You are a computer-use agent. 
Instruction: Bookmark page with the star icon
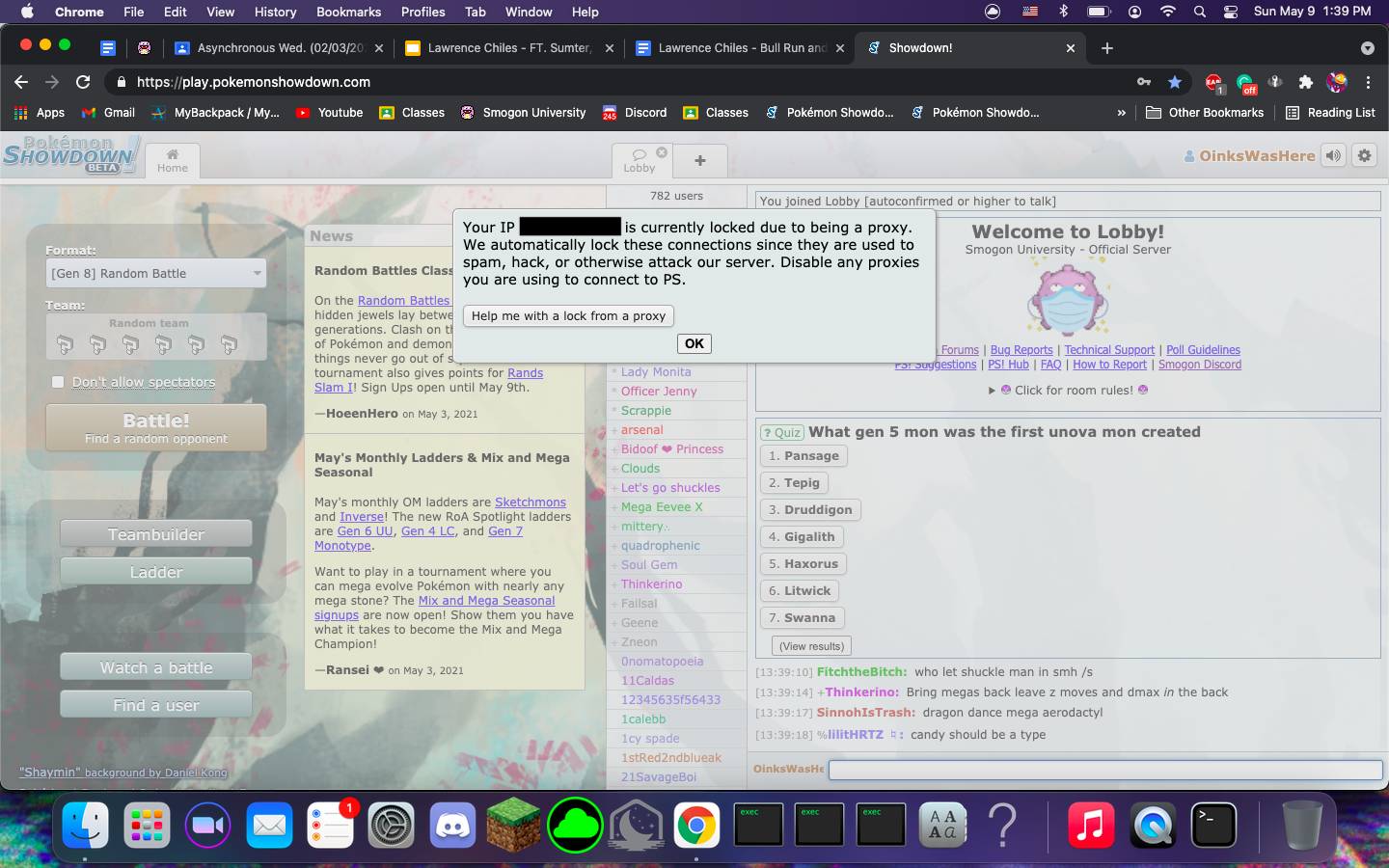1175,82
